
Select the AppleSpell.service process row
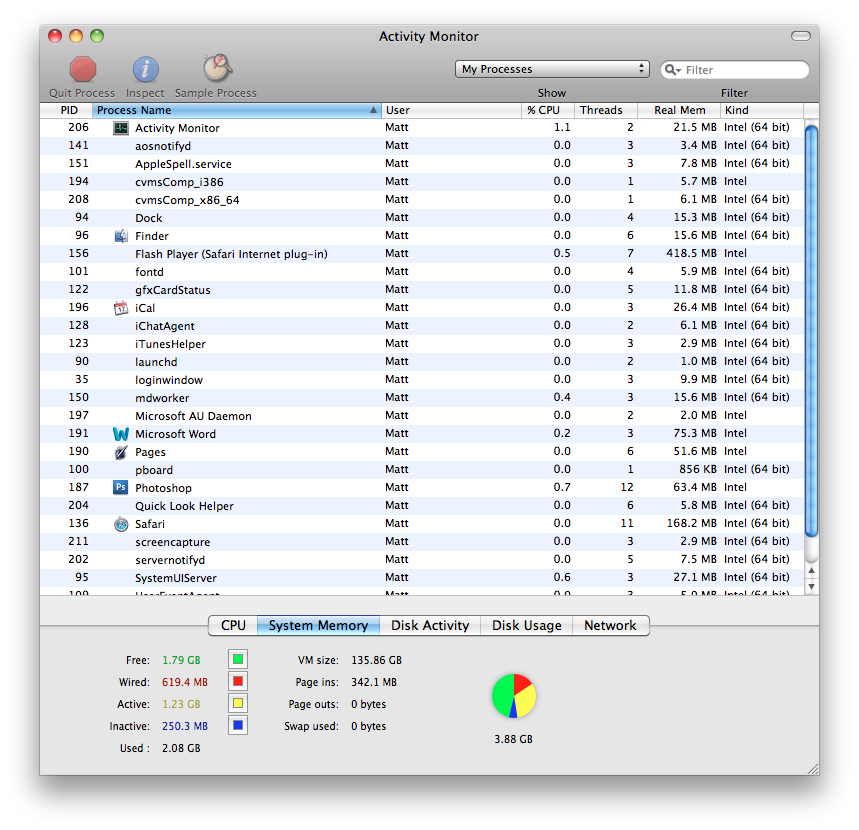tap(422, 164)
